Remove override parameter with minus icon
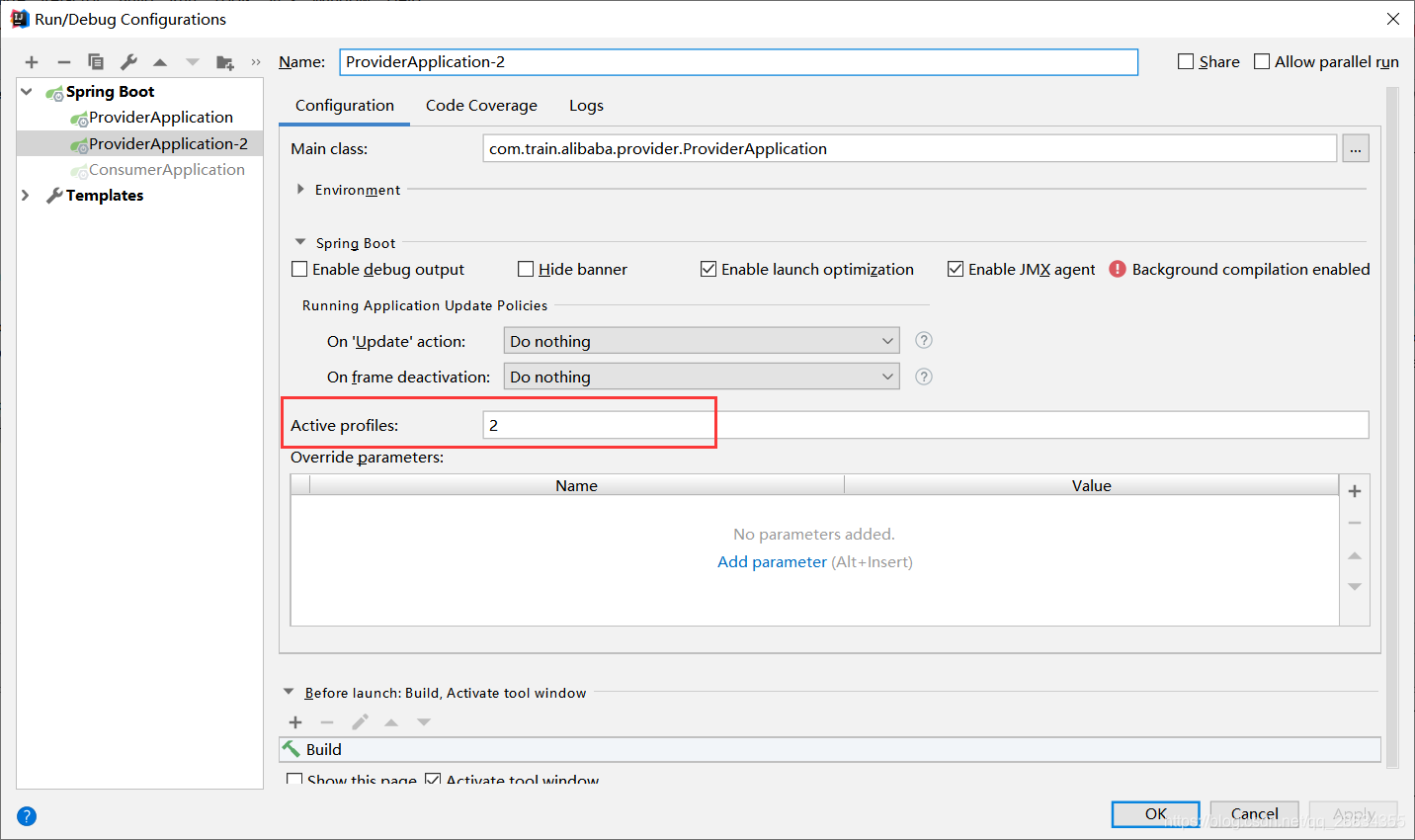The width and height of the screenshot is (1415, 840). pos(1355,523)
